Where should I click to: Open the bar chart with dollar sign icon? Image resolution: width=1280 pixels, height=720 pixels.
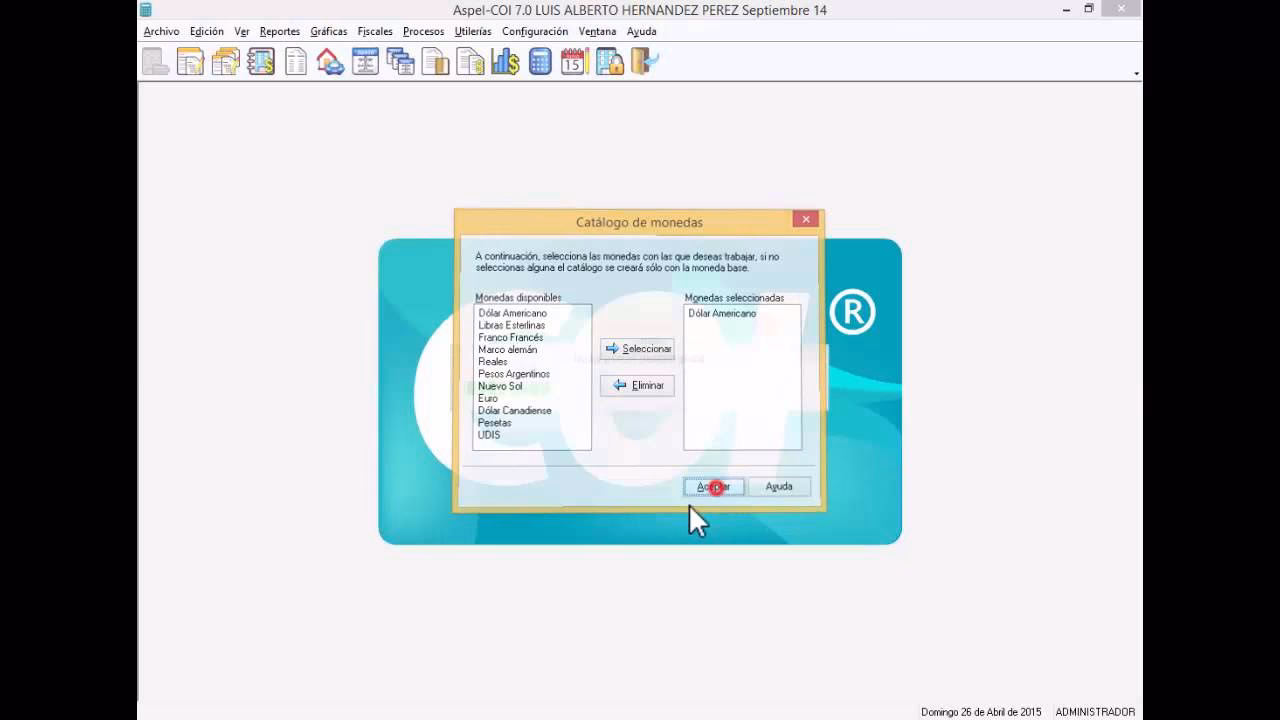point(505,62)
